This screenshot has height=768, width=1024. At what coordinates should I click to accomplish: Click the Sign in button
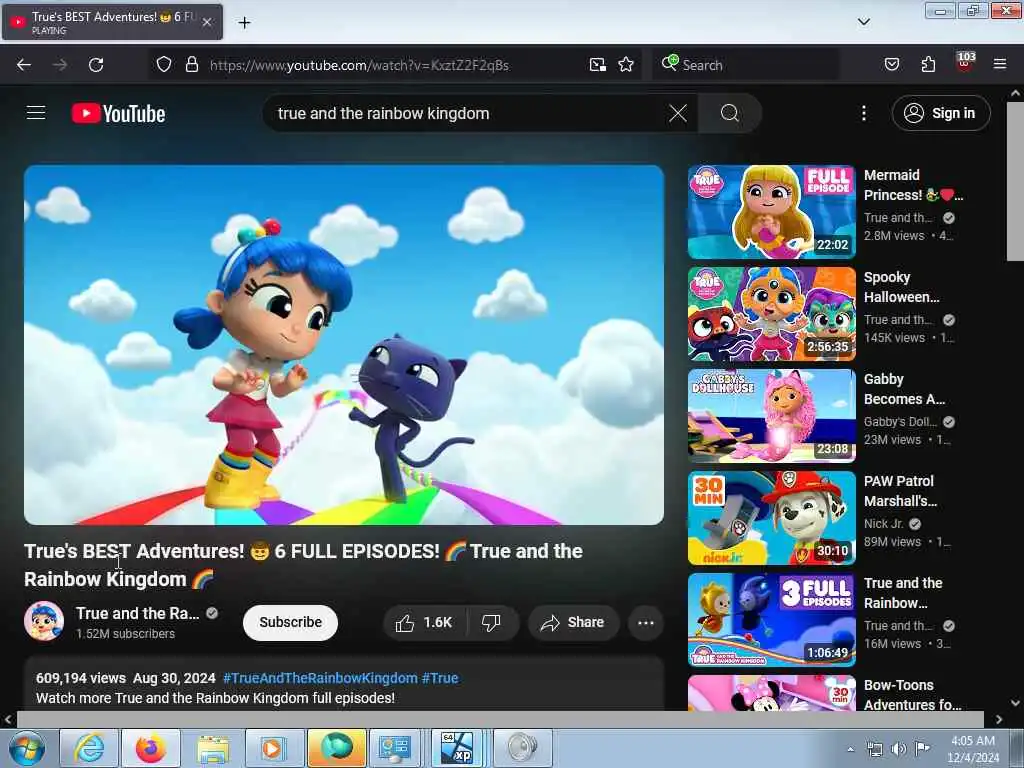(x=940, y=113)
